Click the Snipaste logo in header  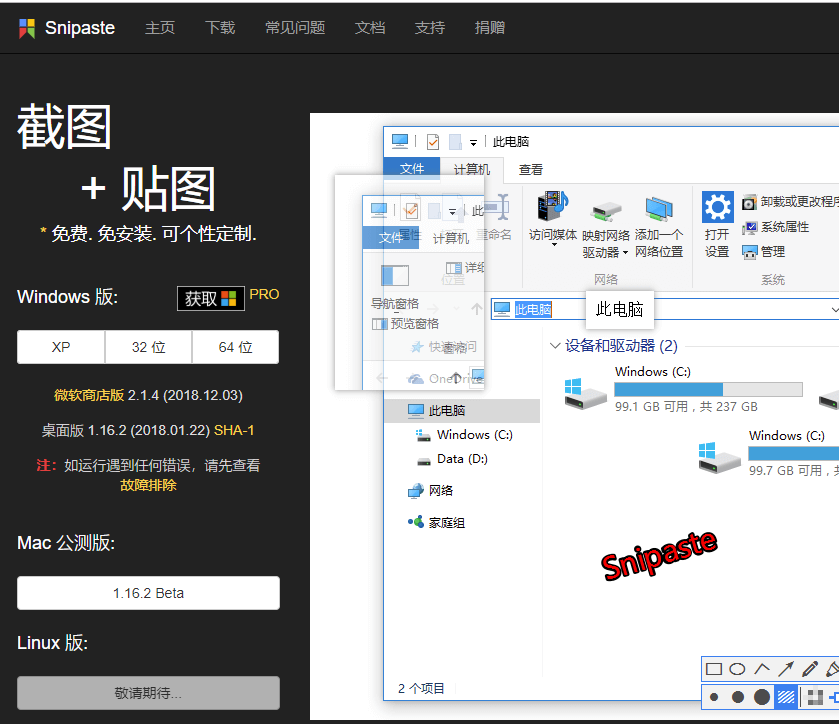[28, 28]
